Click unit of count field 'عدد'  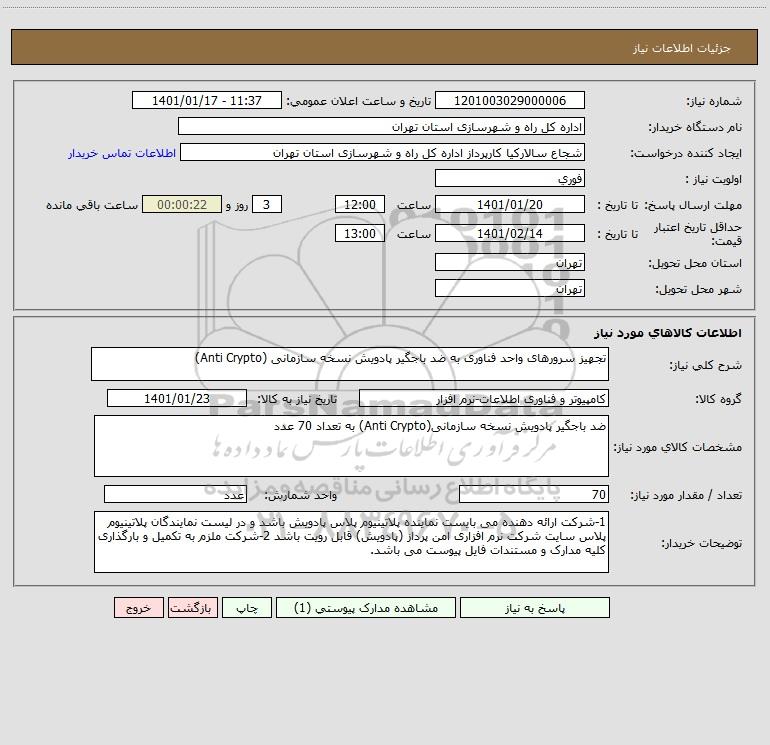coord(175,494)
